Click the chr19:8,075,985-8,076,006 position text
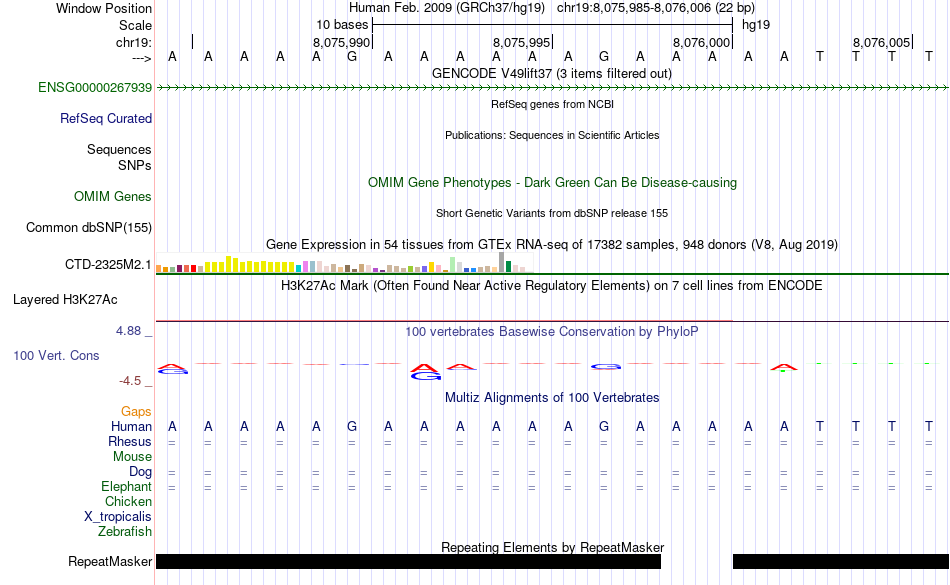Viewport: 950px width, 585px height. pyautogui.click(x=656, y=8)
